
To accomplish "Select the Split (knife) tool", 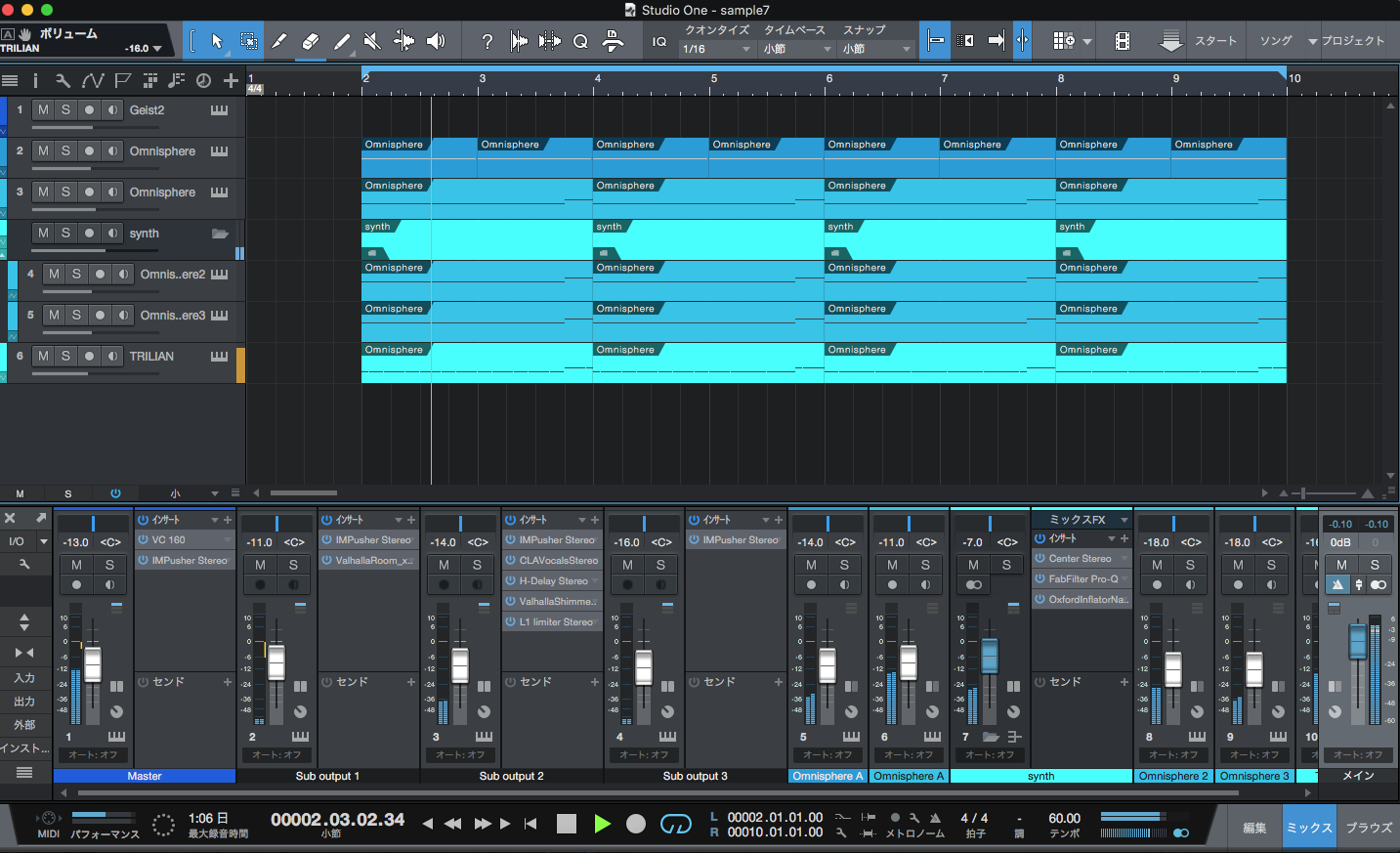I will [x=279, y=41].
